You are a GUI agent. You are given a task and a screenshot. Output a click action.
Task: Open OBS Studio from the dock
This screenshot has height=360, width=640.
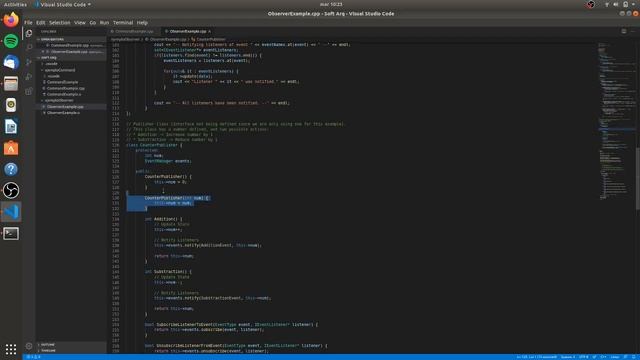coord(11,190)
